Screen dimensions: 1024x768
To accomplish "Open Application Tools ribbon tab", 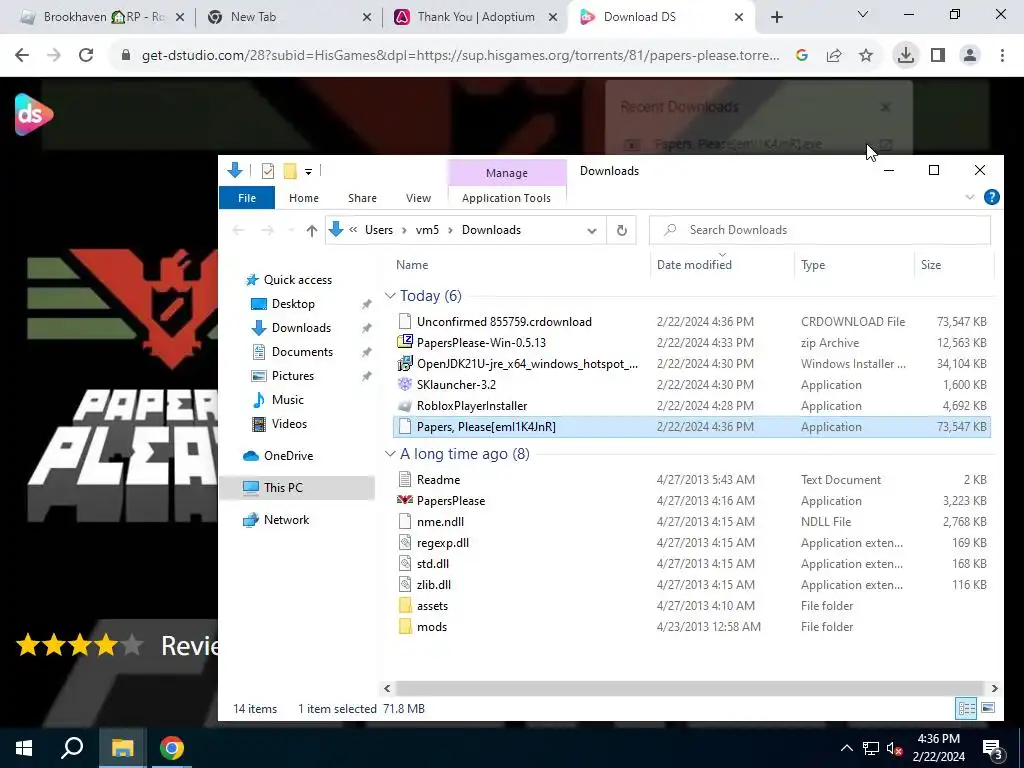I will (506, 198).
